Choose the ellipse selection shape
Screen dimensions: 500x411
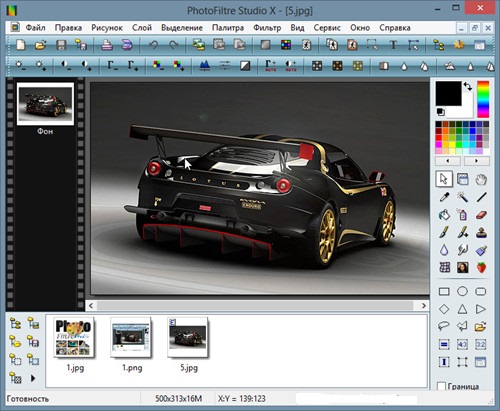tap(462, 292)
